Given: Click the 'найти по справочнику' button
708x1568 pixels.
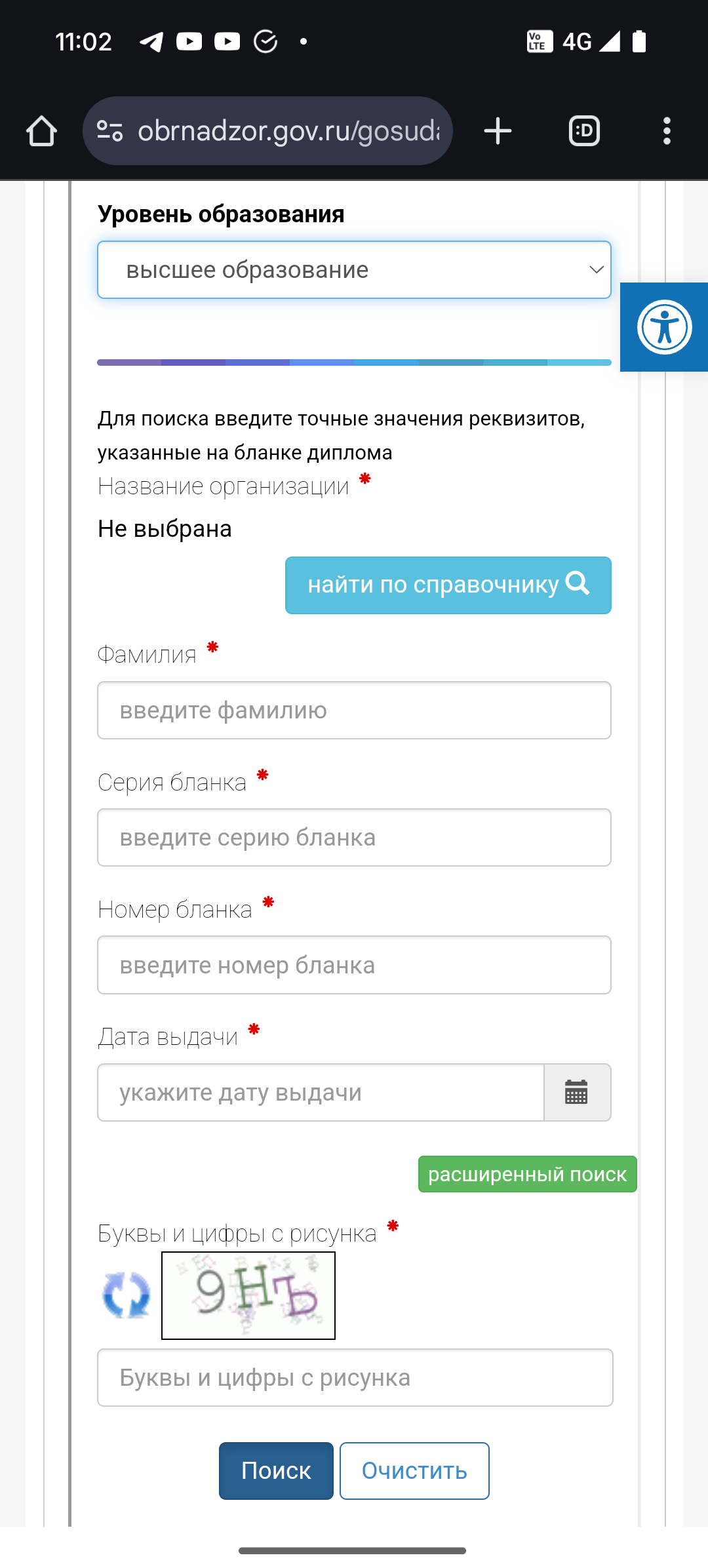Looking at the screenshot, I should (448, 585).
